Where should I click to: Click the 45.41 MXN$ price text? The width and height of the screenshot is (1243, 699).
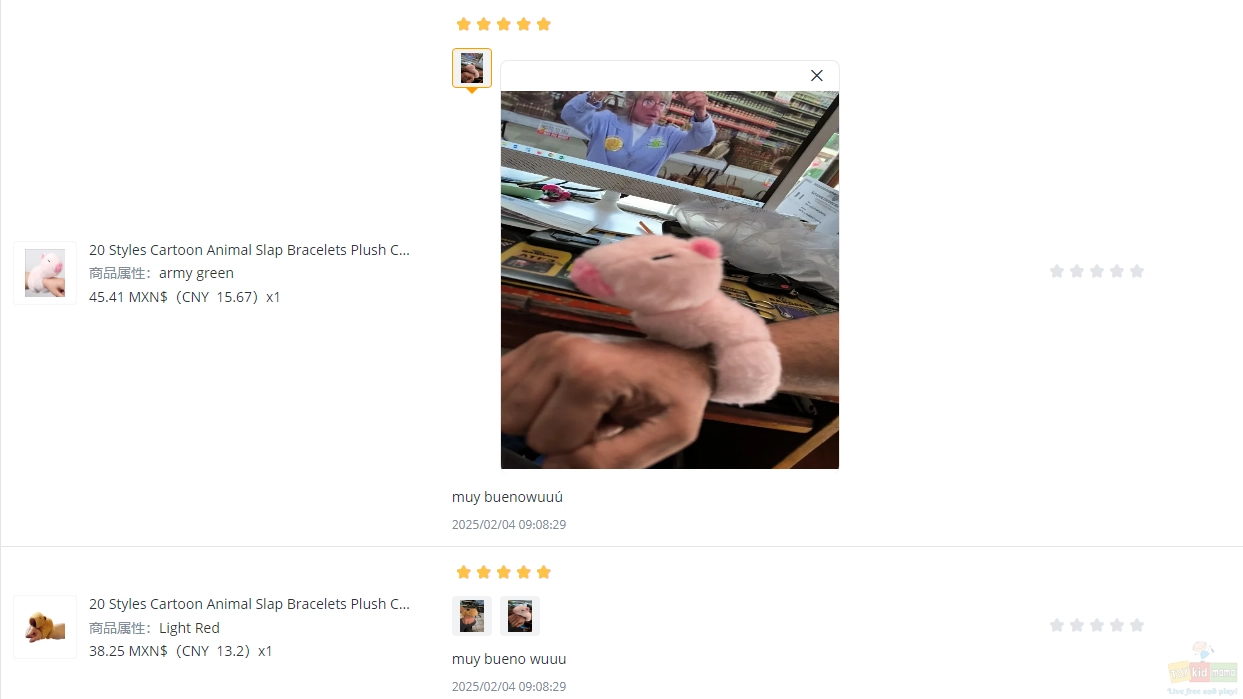[x=128, y=297]
